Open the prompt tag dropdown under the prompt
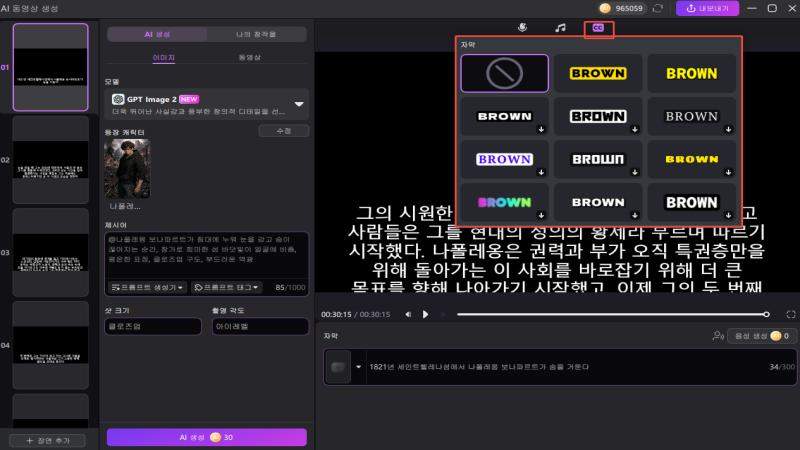The height and width of the screenshot is (450, 800). point(227,287)
